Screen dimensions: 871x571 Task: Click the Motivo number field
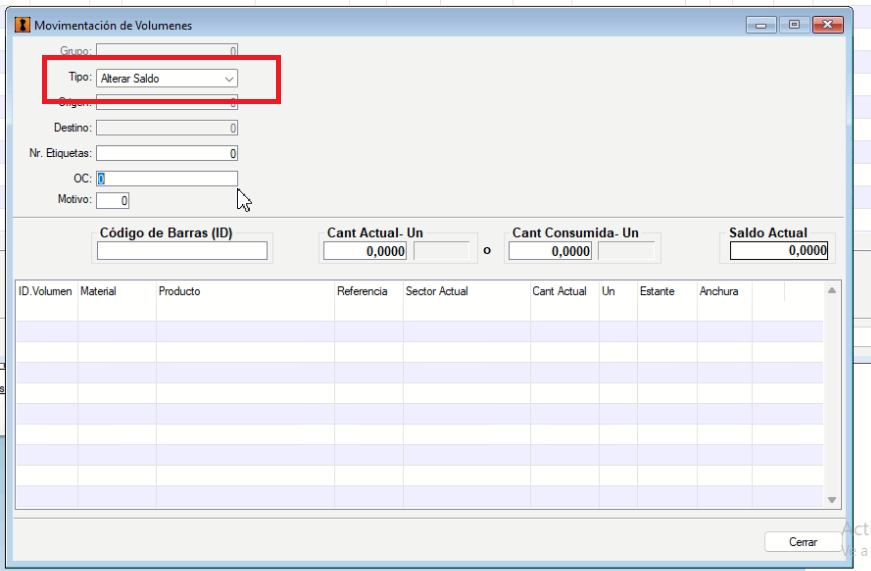pos(113,200)
